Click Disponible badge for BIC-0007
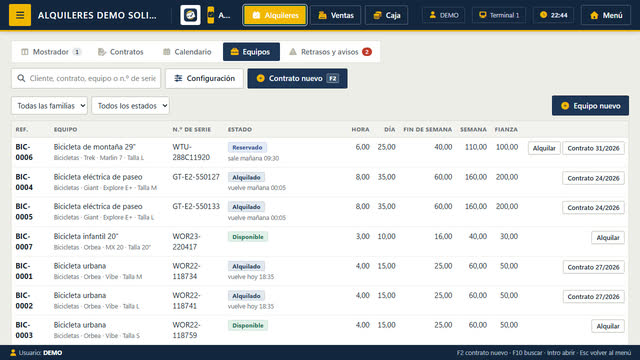Viewport: 640px width, 360px height. pyautogui.click(x=248, y=237)
